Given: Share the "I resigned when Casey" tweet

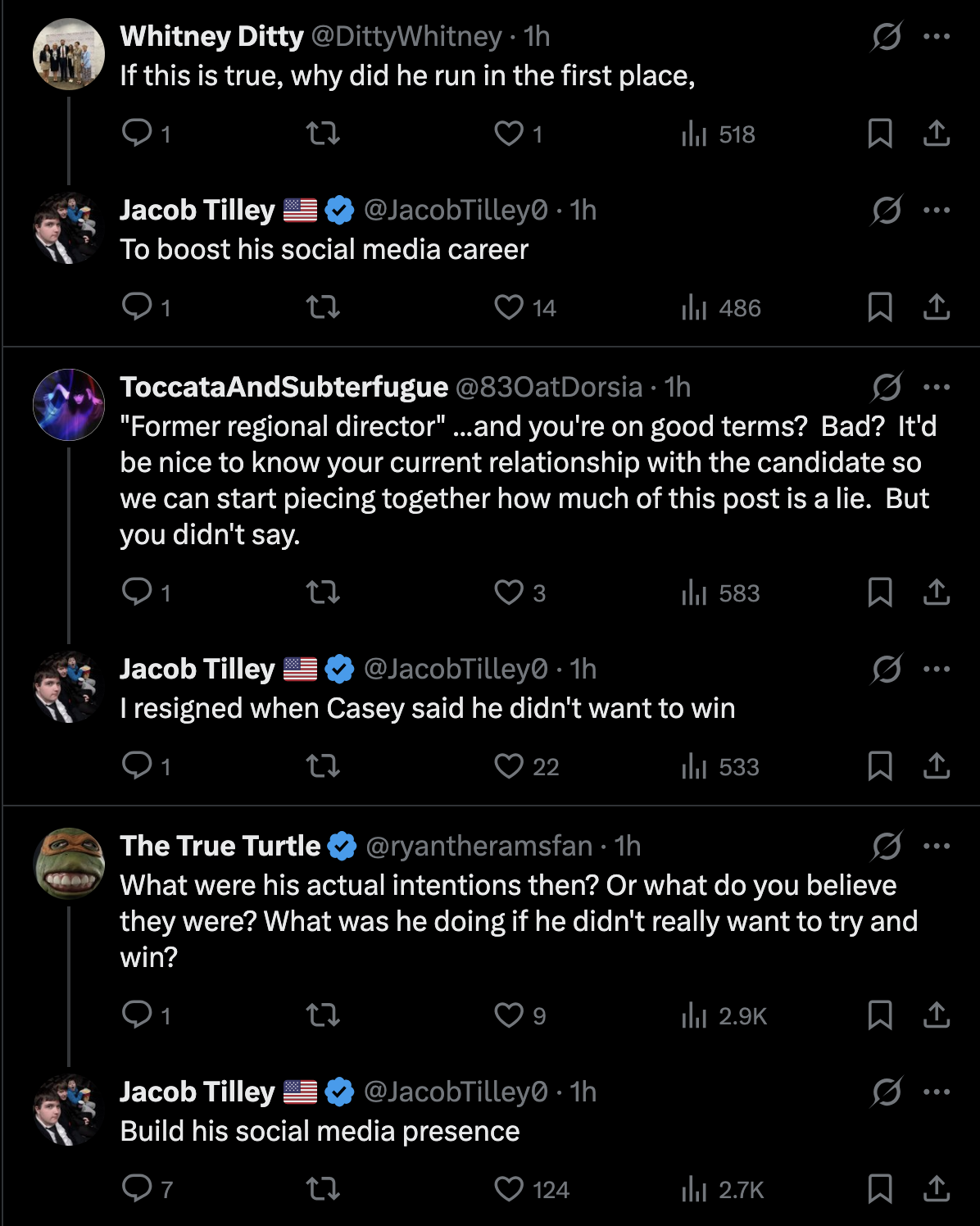Looking at the screenshot, I should tap(937, 766).
